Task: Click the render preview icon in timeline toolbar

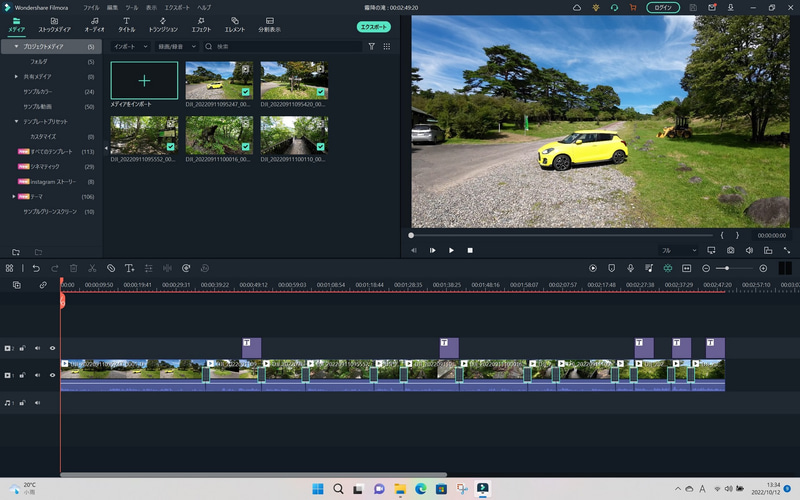Action: (x=593, y=268)
